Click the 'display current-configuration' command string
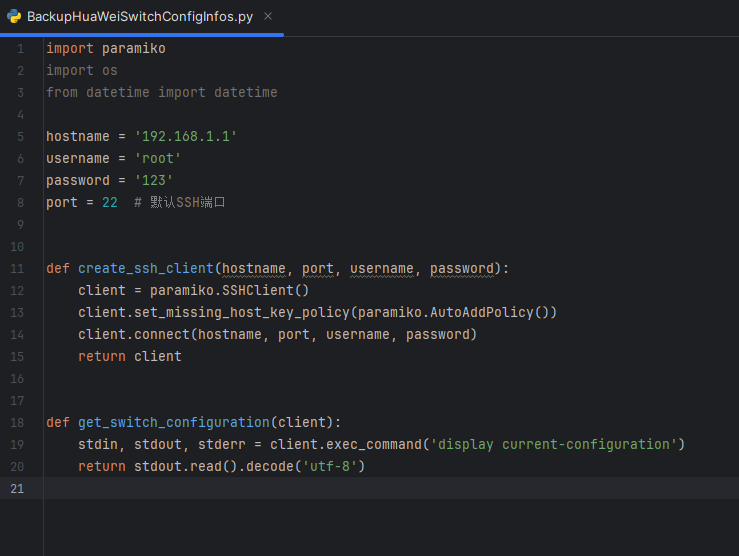 coord(553,444)
